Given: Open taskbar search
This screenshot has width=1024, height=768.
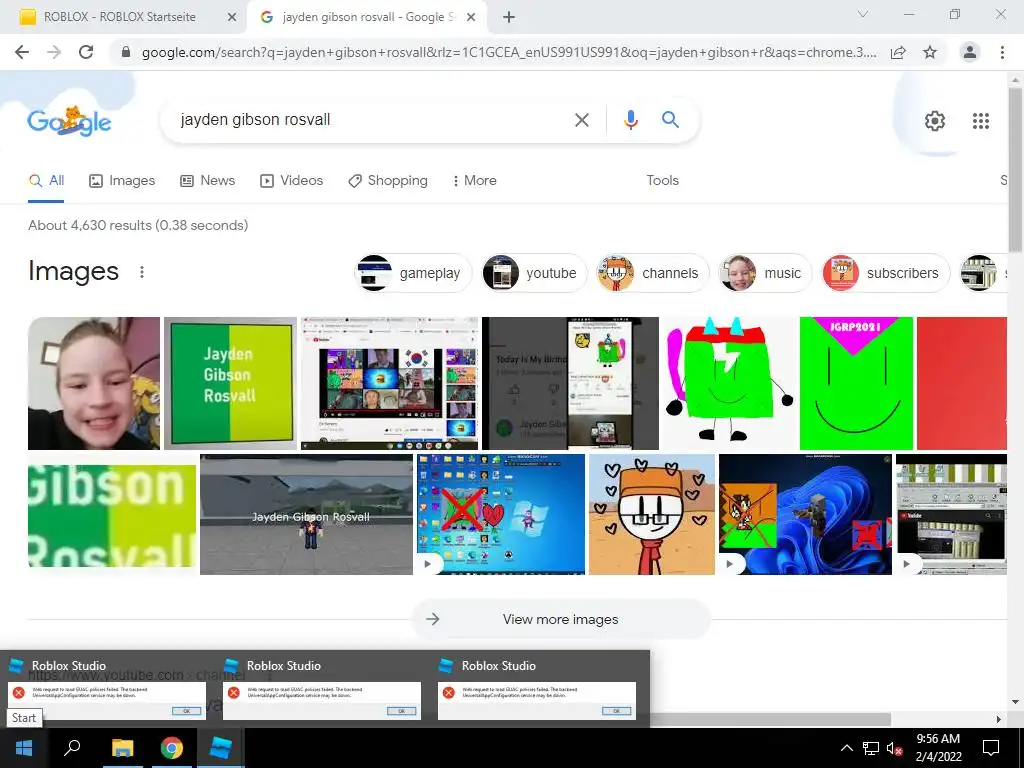Looking at the screenshot, I should [x=72, y=748].
